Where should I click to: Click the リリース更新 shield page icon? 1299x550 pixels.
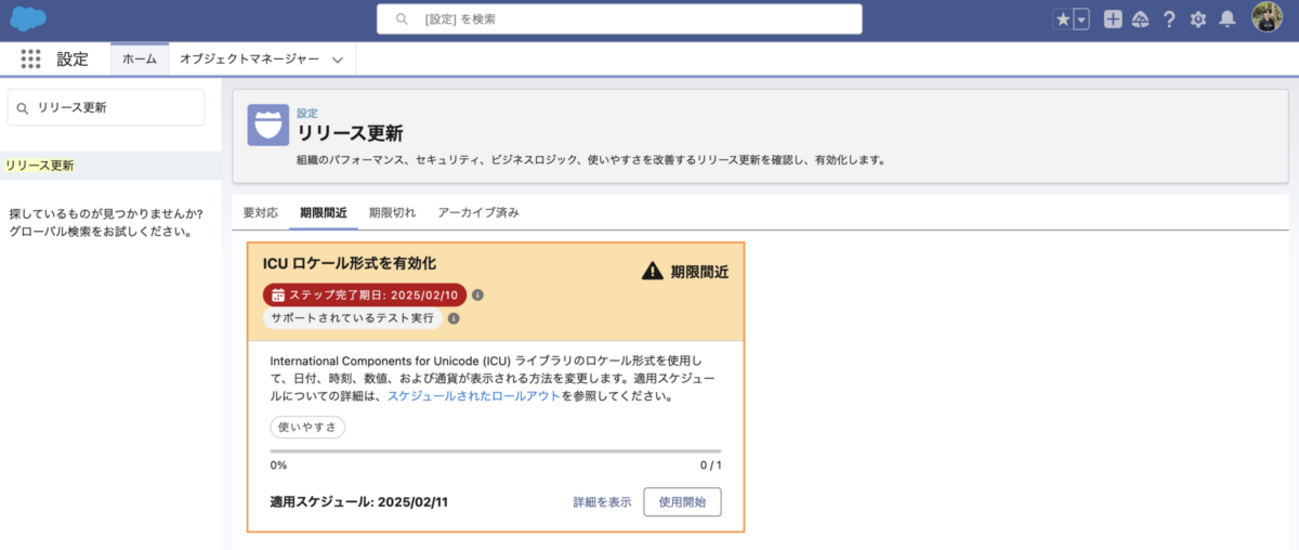(x=267, y=126)
